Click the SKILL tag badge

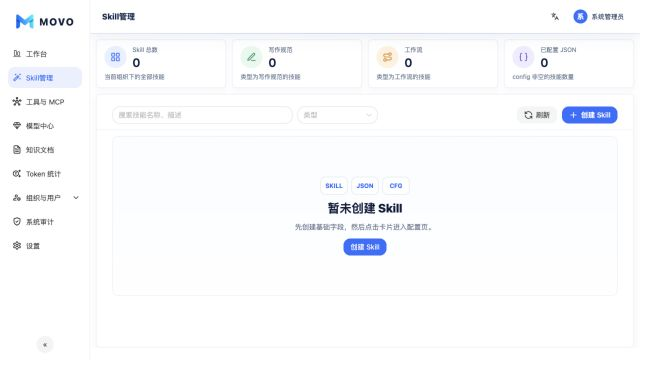click(x=334, y=186)
